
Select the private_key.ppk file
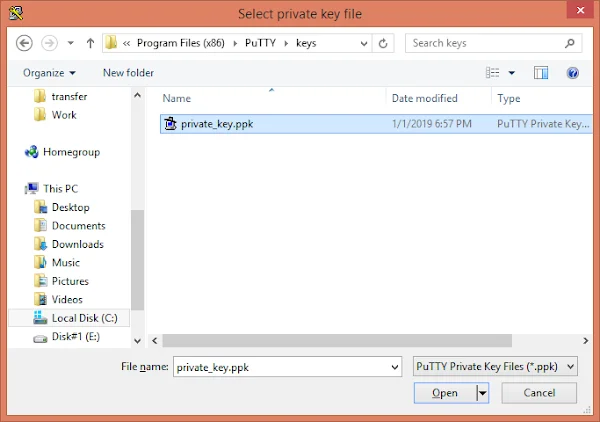pos(376,124)
